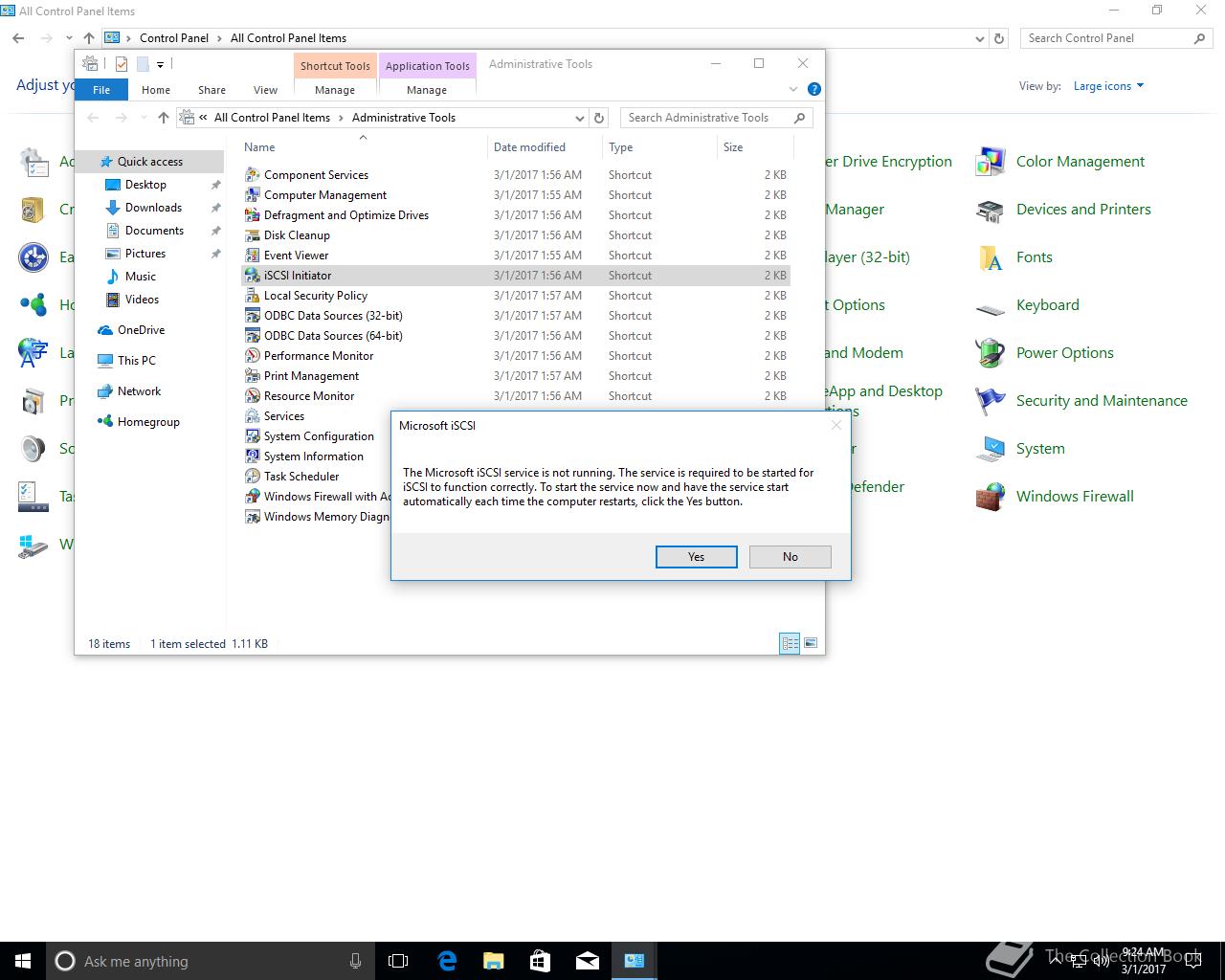The image size is (1225, 980).
Task: Select System Configuration icon
Action: [x=253, y=436]
